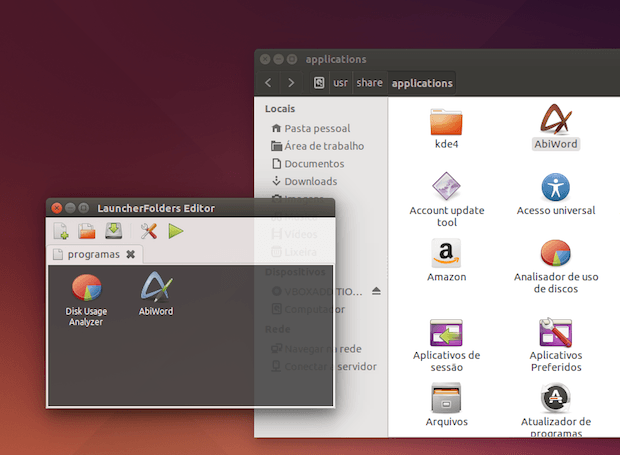Click the root disk icon in path bar
Screen dimensions: 620x455
[319, 83]
